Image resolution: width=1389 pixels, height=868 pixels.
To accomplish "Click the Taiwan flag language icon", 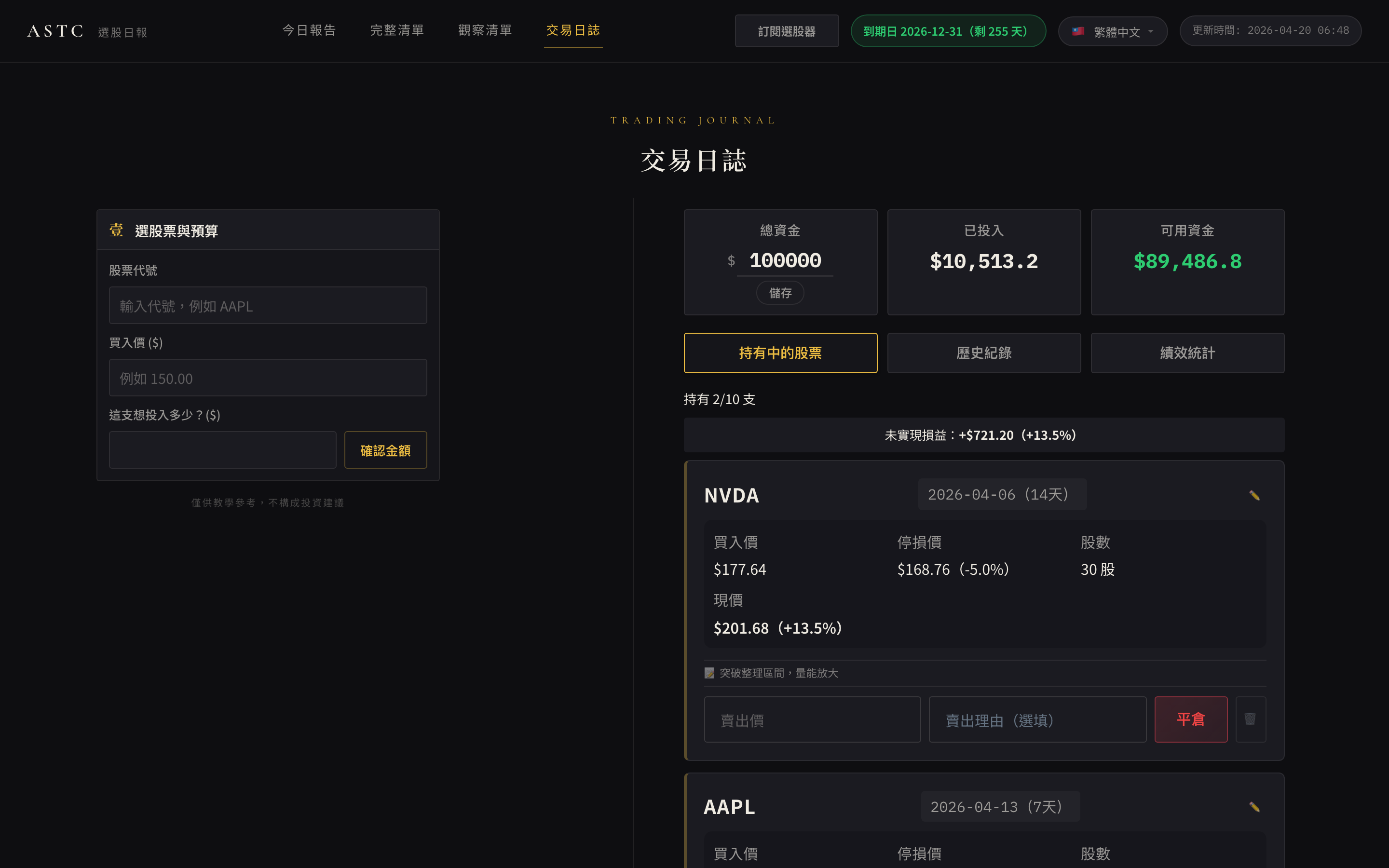I will [x=1078, y=31].
